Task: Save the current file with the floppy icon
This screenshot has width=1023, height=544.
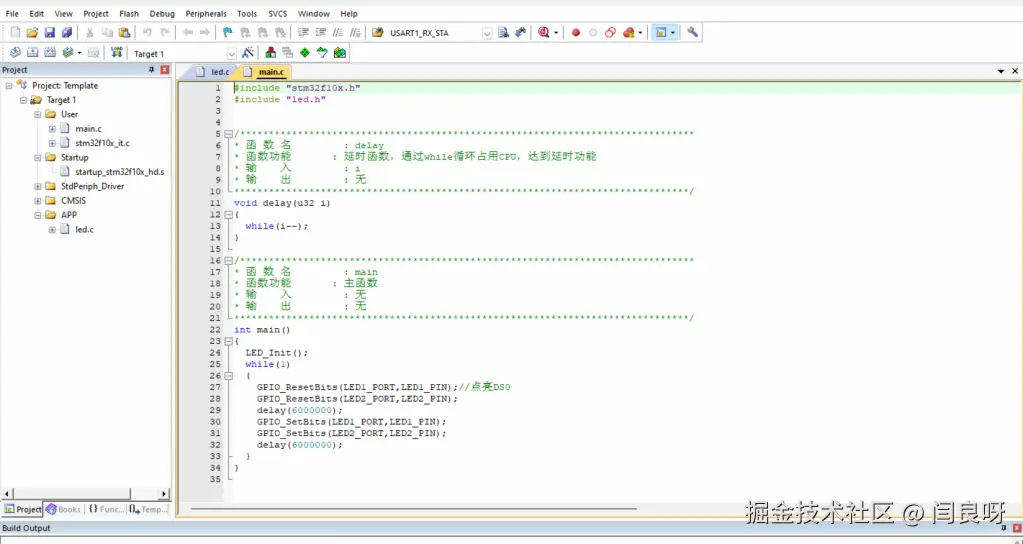Action: point(50,32)
